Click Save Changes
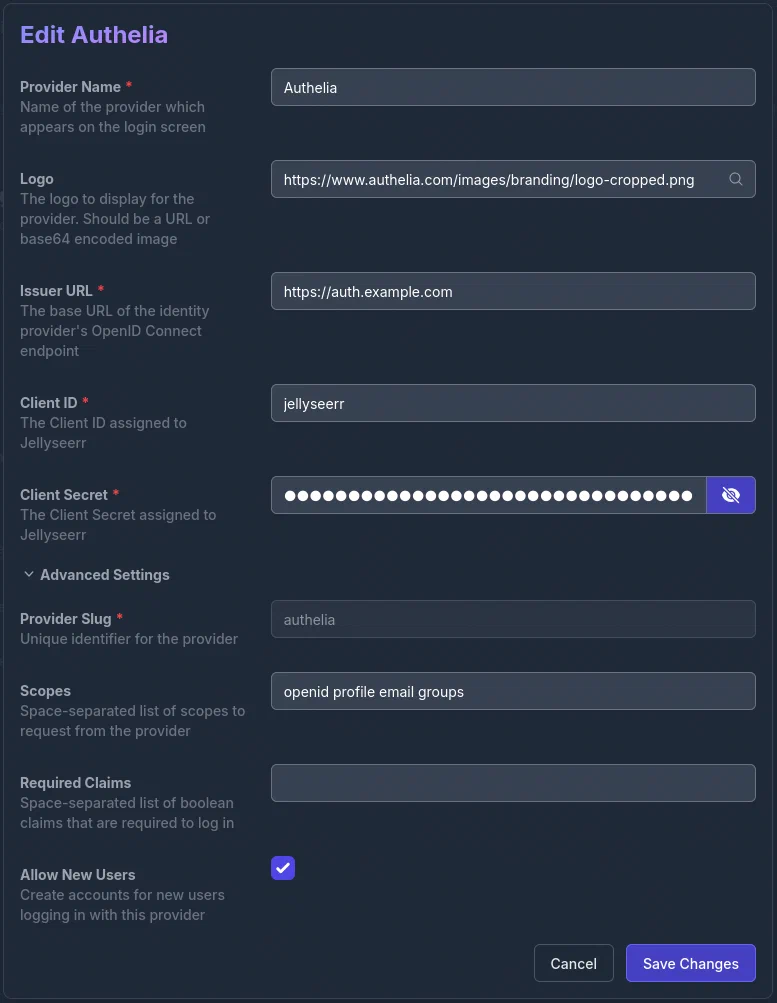The height and width of the screenshot is (1003, 777). tap(690, 963)
